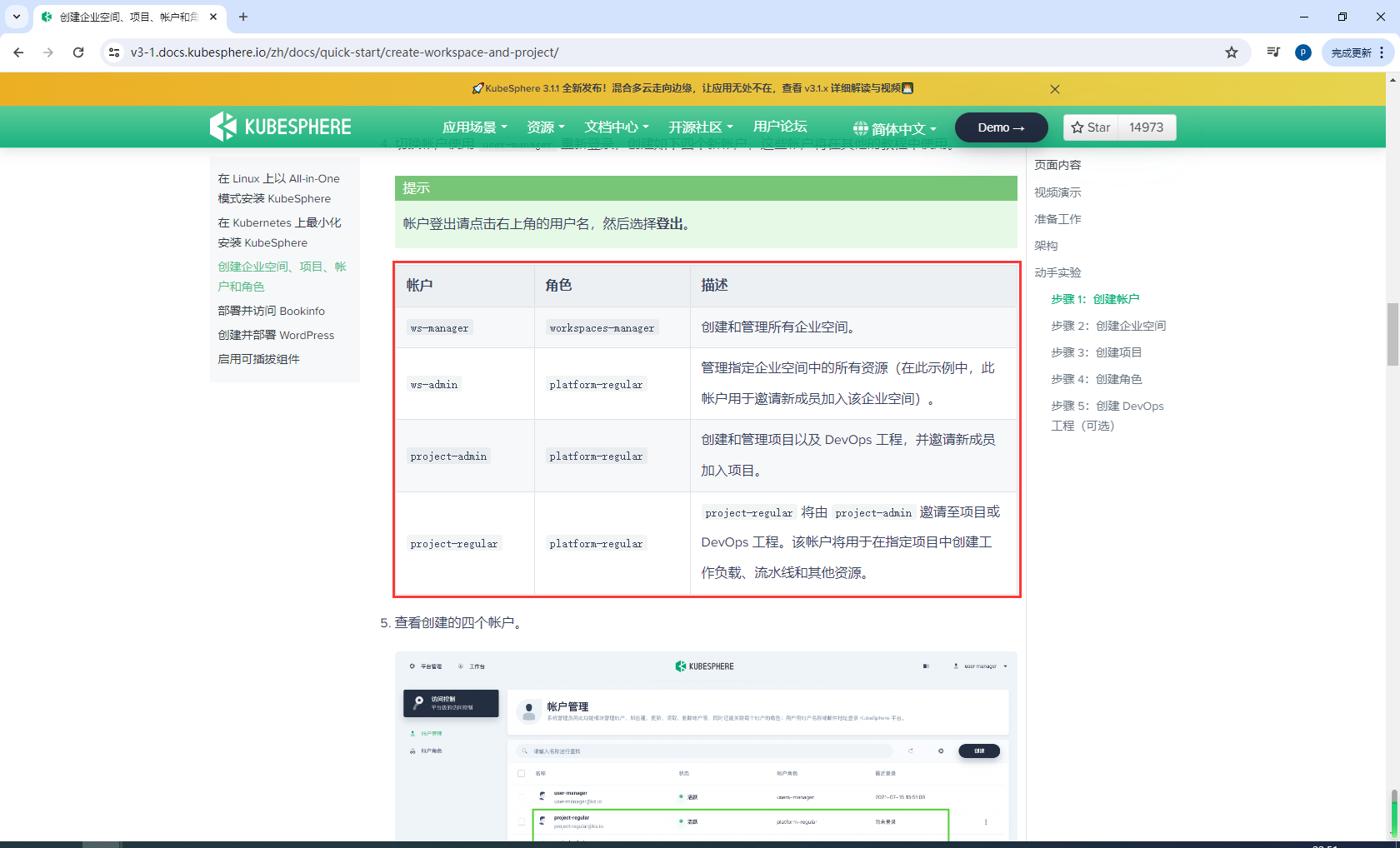
Task: Expand the 应用场景 menu
Action: coord(474,127)
